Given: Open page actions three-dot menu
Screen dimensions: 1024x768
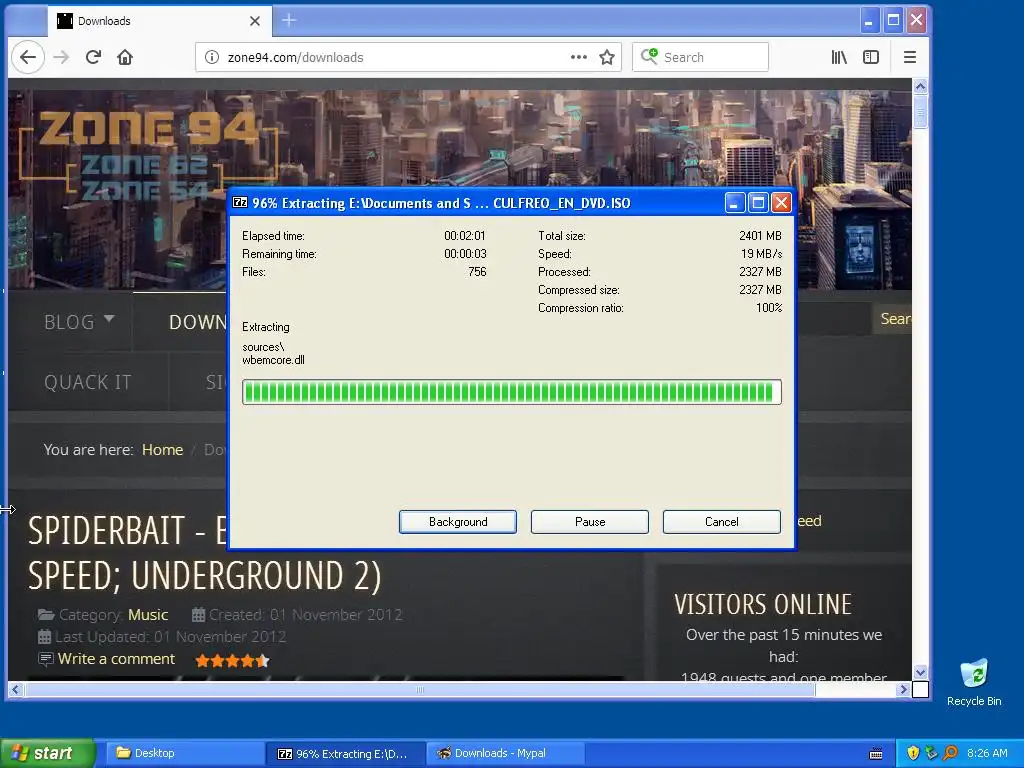Looking at the screenshot, I should click(x=579, y=57).
